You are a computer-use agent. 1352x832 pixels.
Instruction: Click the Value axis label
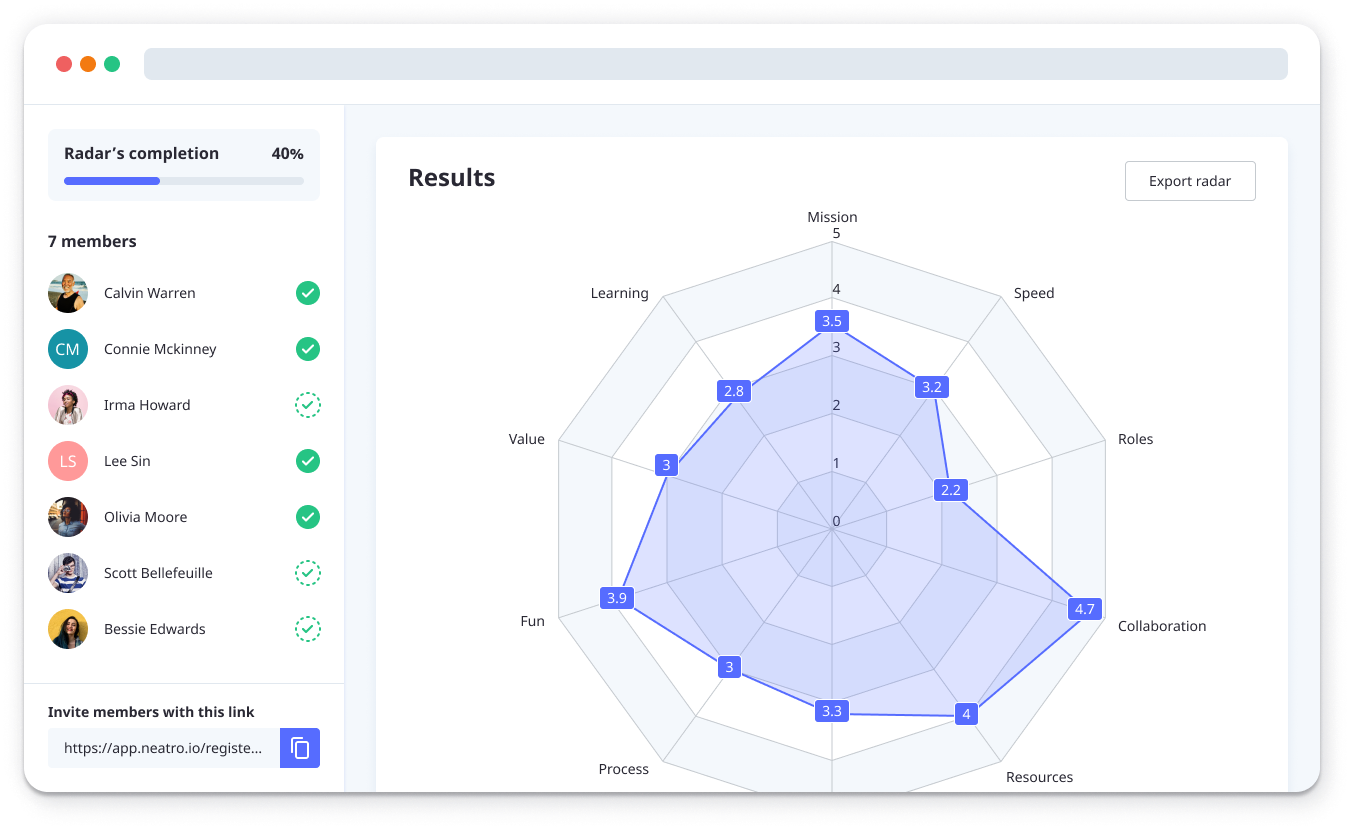[527, 439]
